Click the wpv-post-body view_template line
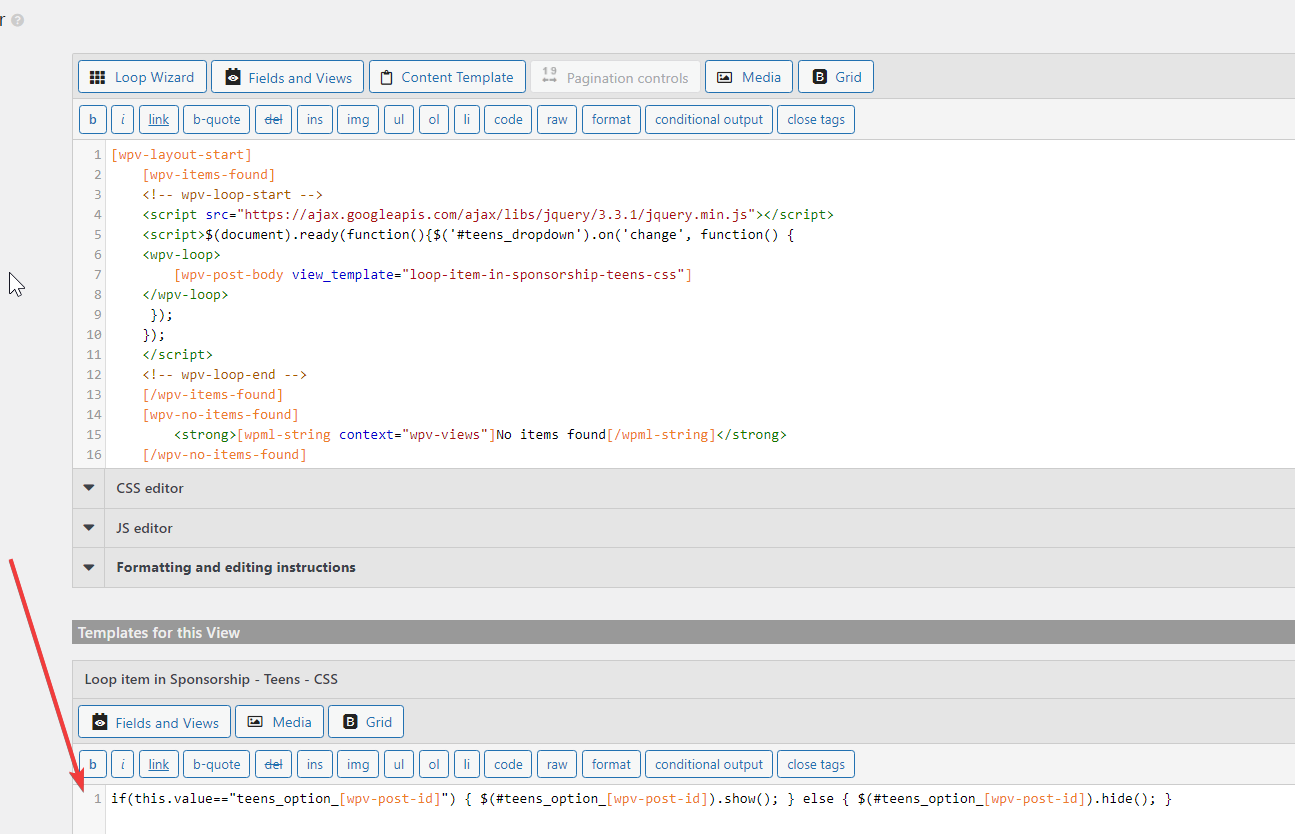1295x834 pixels. 433,275
